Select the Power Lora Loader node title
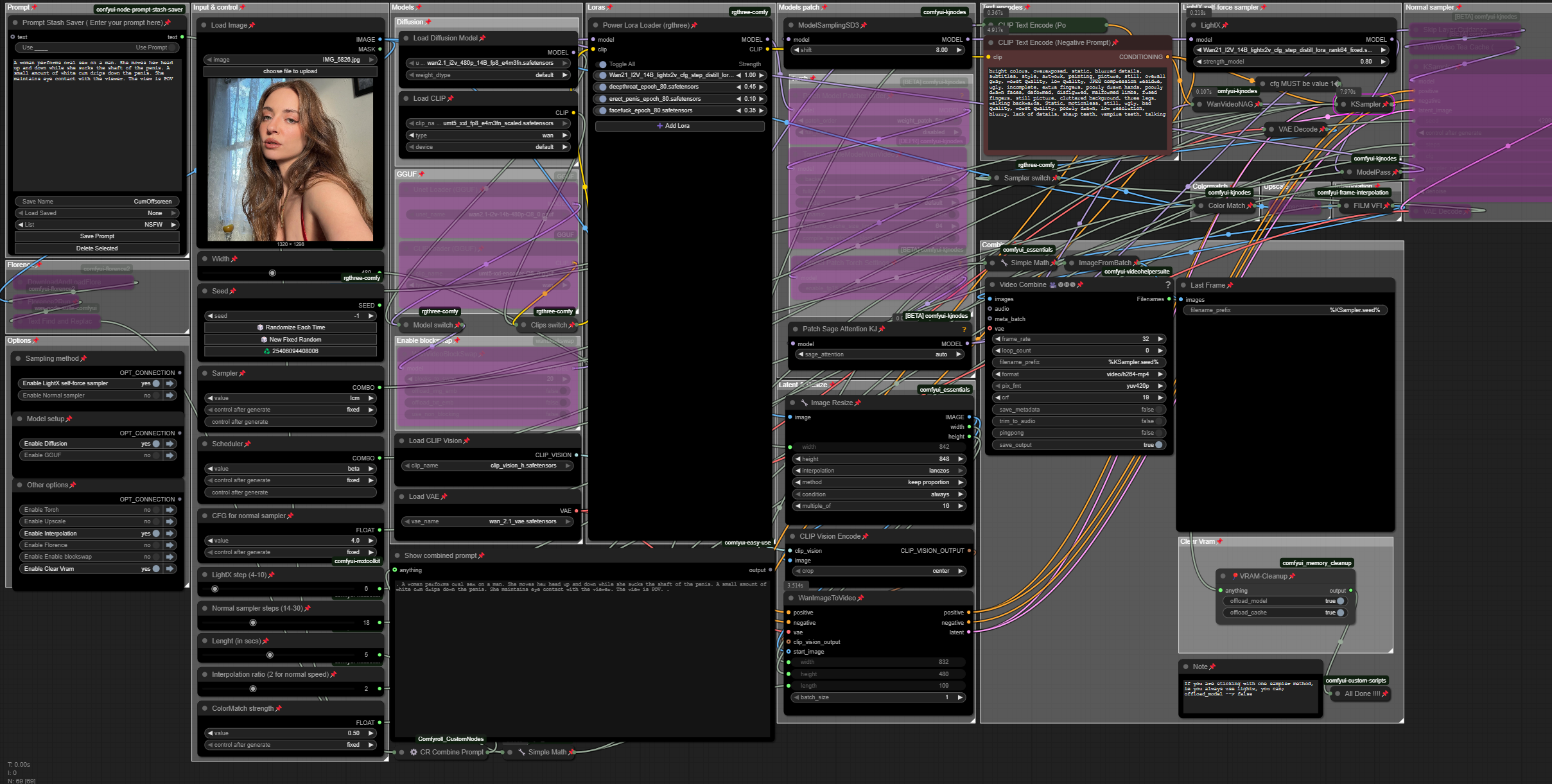This screenshot has height=784, width=1552. (x=645, y=25)
